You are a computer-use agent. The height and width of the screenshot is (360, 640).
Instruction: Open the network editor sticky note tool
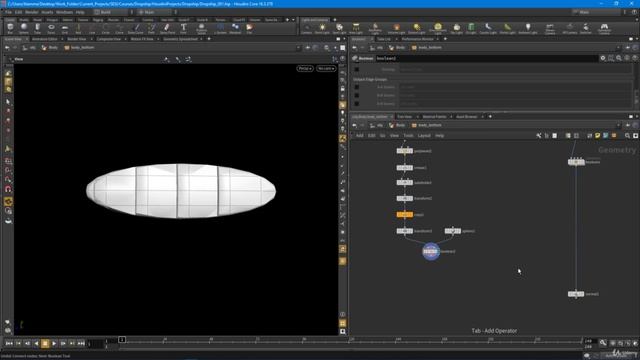(x=597, y=136)
